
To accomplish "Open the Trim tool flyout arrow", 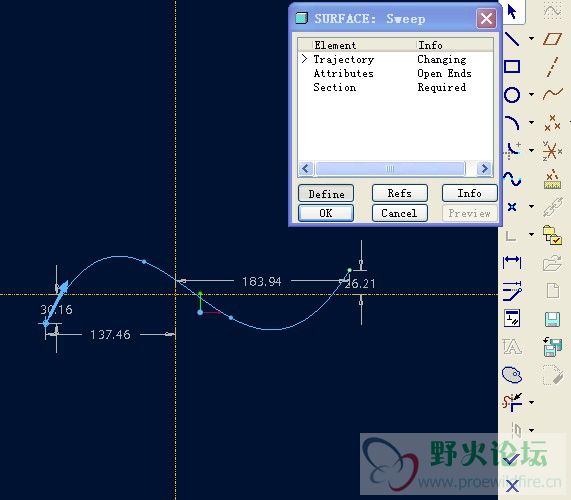I will 531,402.
